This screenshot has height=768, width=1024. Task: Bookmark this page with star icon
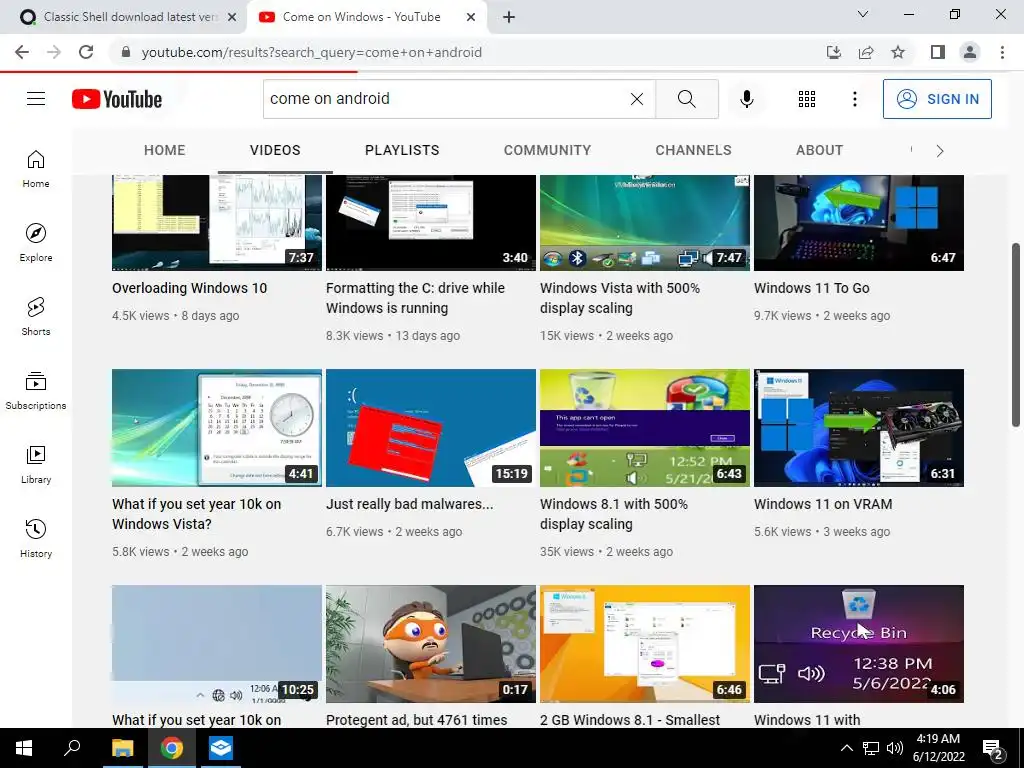tap(898, 52)
